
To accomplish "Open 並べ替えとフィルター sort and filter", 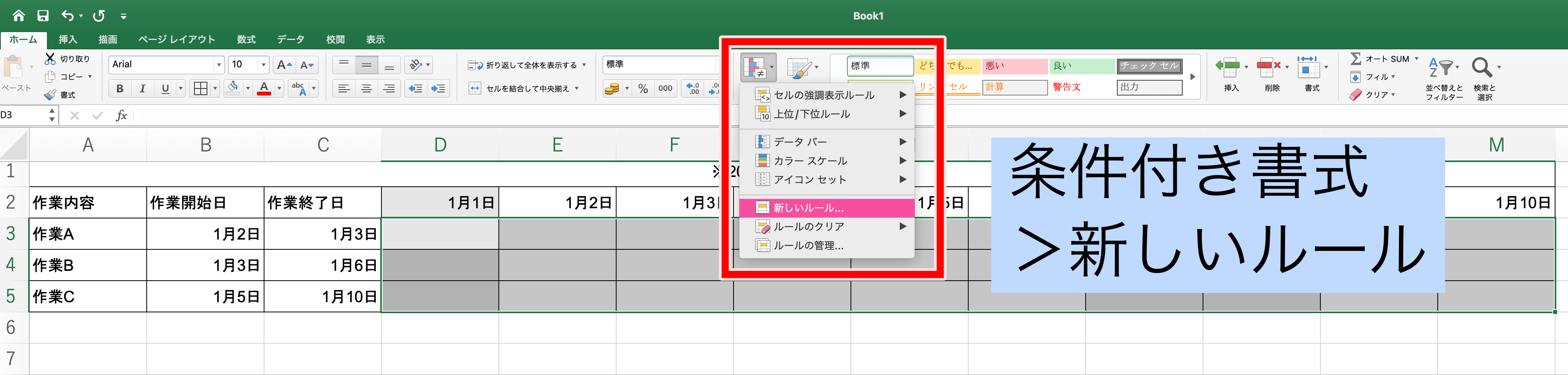I will pos(1443,78).
